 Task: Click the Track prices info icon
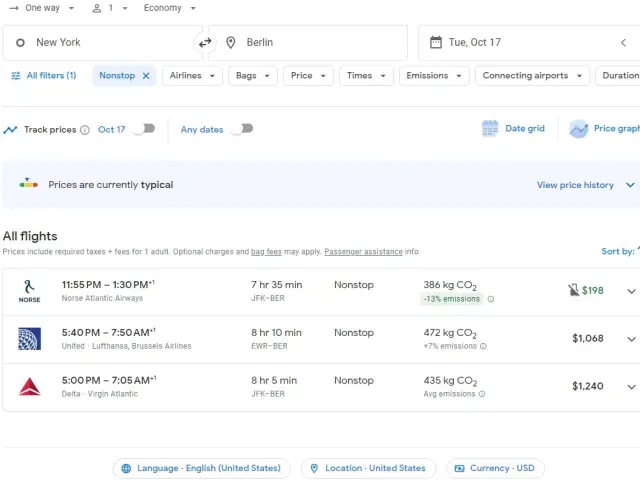(x=85, y=130)
